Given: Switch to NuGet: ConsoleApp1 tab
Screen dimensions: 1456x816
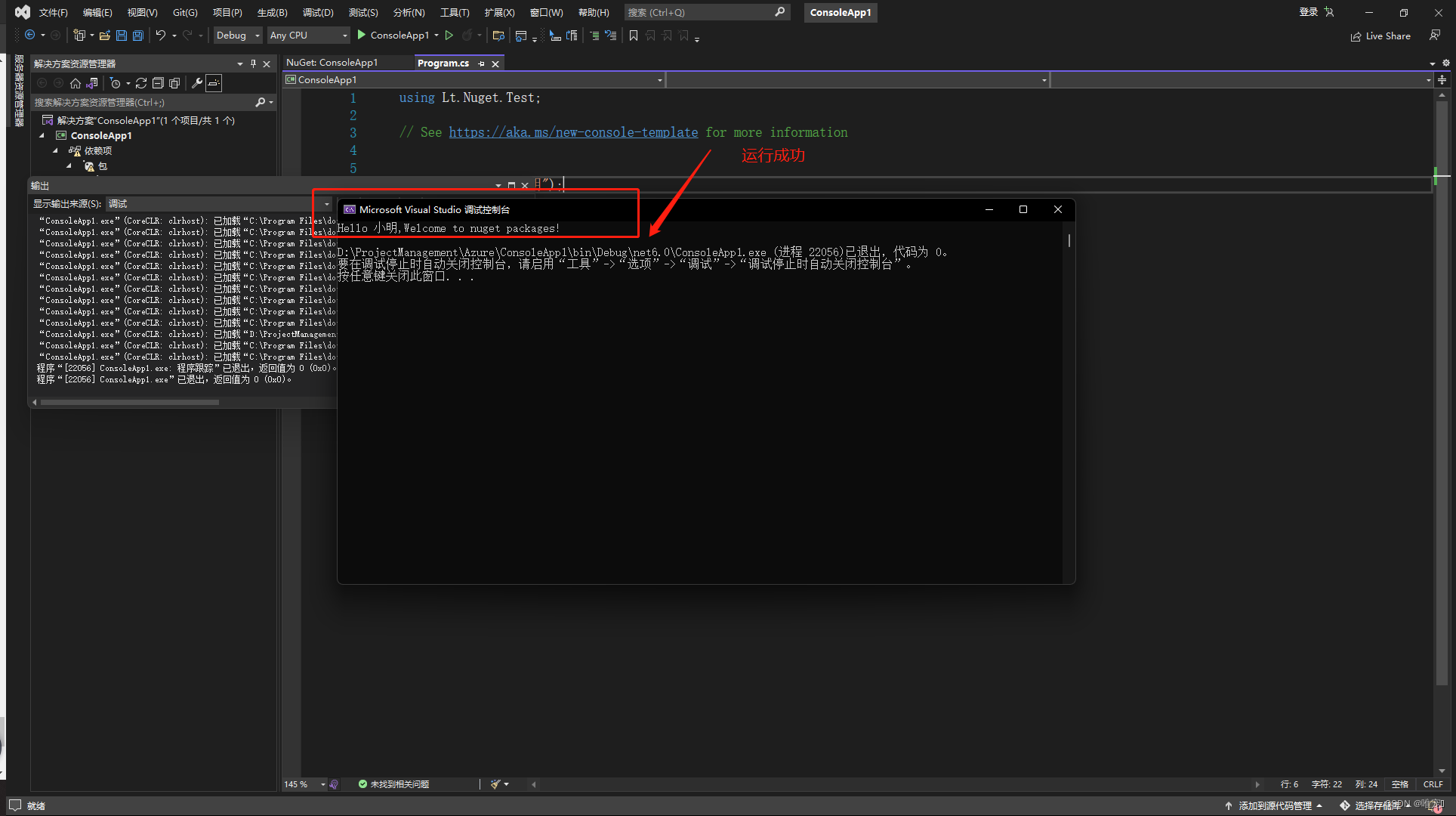Looking at the screenshot, I should click(332, 63).
